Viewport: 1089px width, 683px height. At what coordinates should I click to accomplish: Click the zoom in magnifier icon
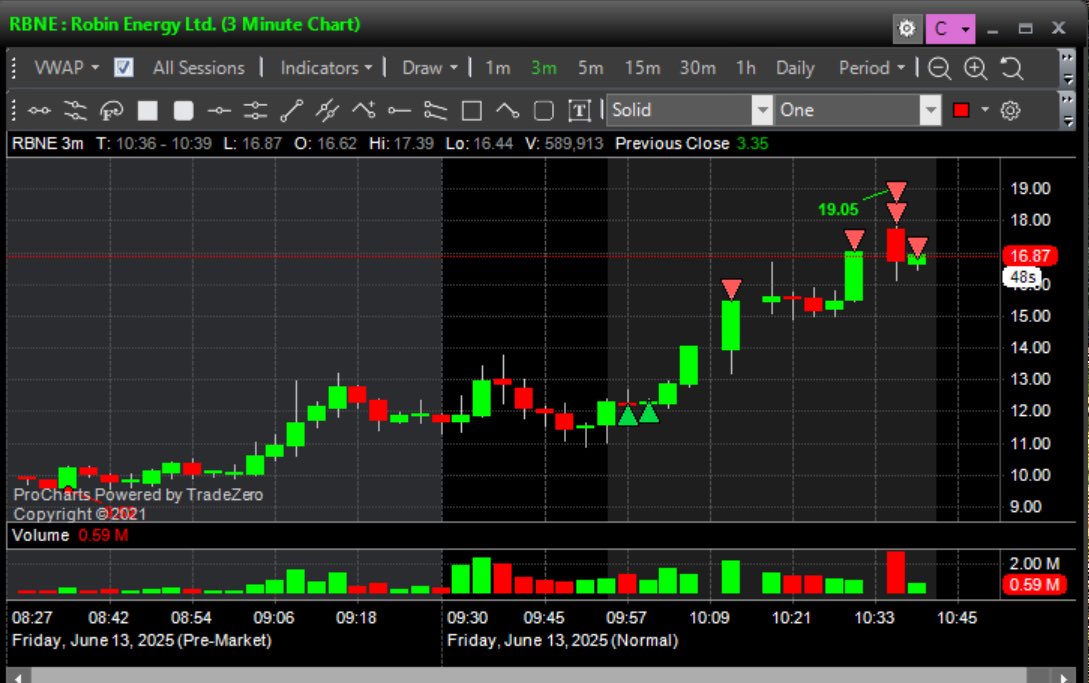pos(974,68)
